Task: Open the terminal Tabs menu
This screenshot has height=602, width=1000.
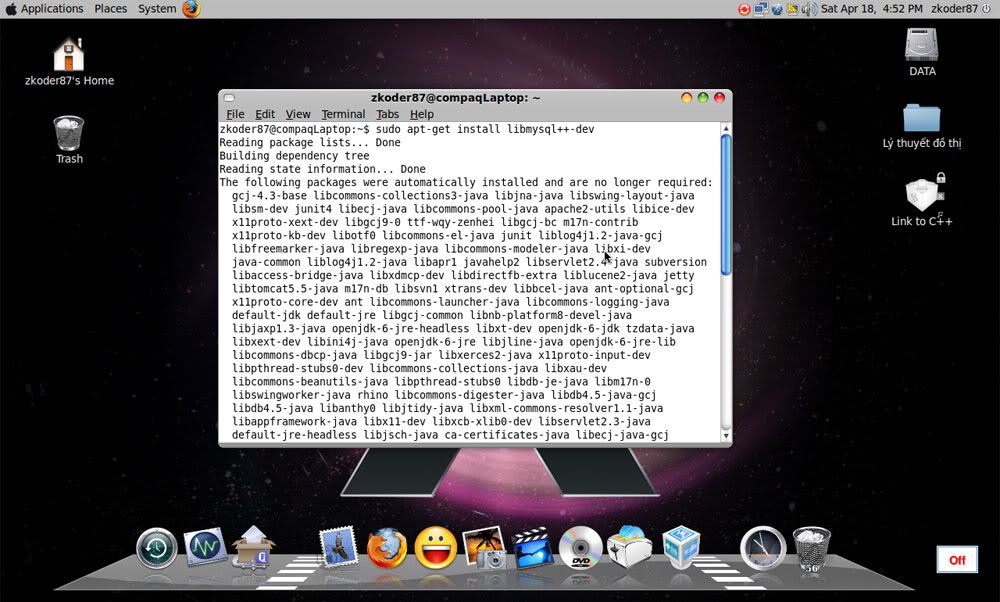Action: [x=387, y=114]
